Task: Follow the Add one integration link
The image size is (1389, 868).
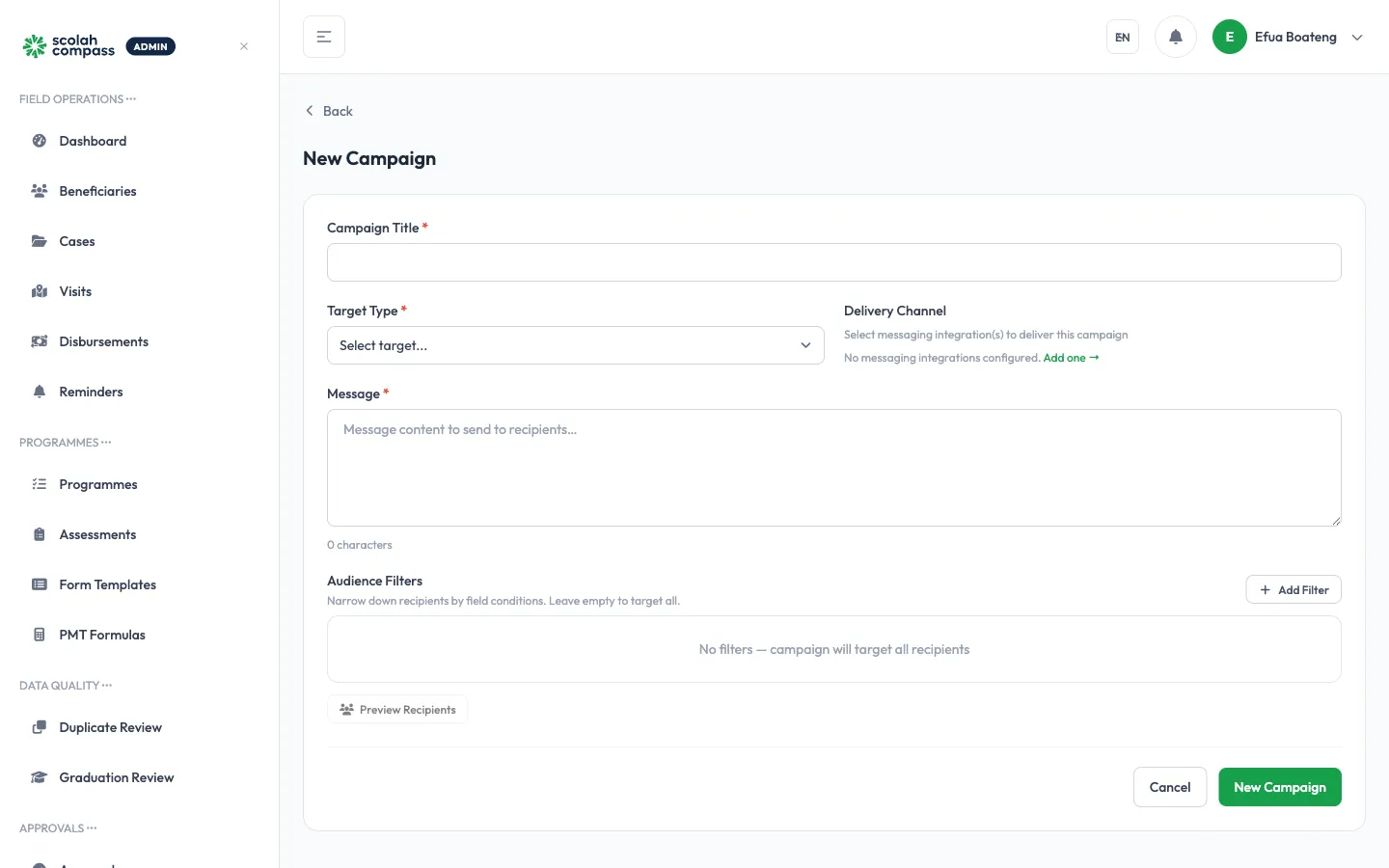Action: (1071, 358)
